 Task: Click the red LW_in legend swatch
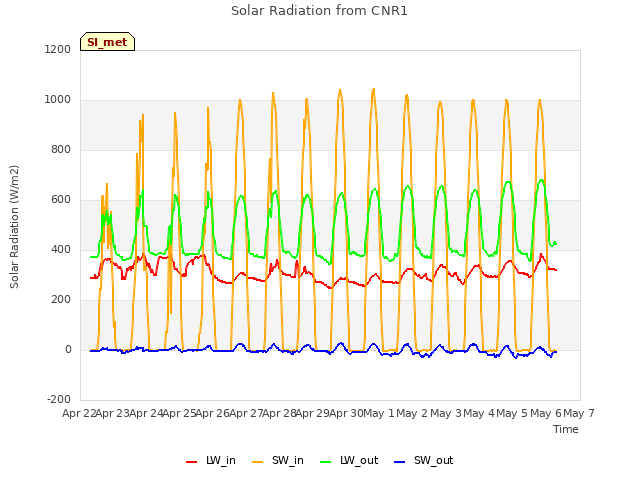(191, 462)
